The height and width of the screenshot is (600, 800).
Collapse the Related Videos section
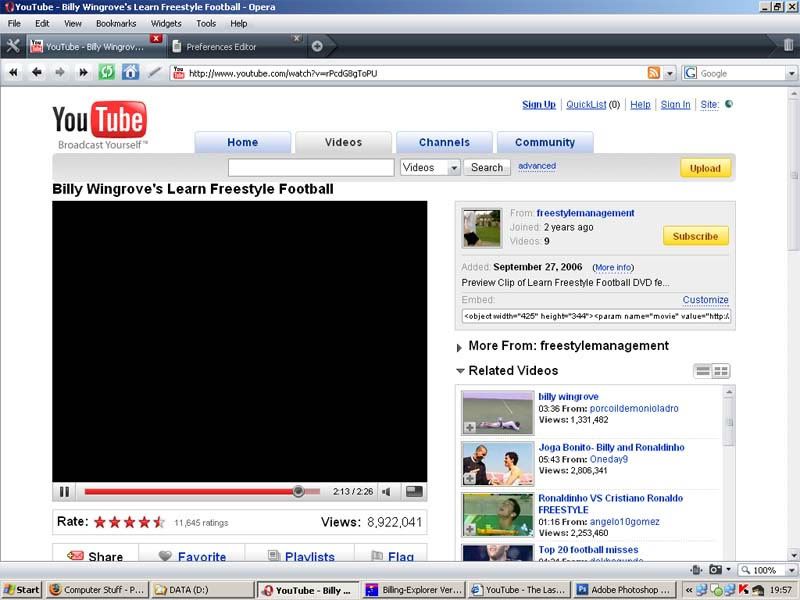(460, 371)
